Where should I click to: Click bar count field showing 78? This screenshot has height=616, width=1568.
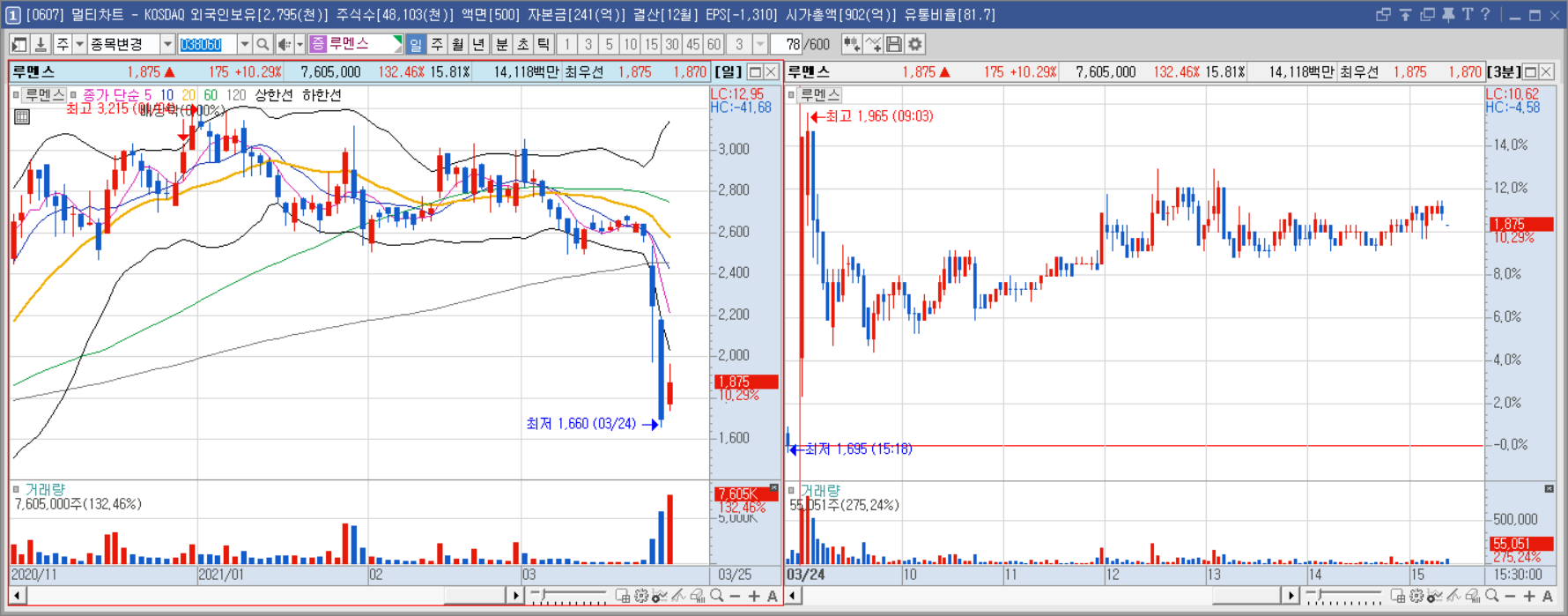[x=787, y=44]
